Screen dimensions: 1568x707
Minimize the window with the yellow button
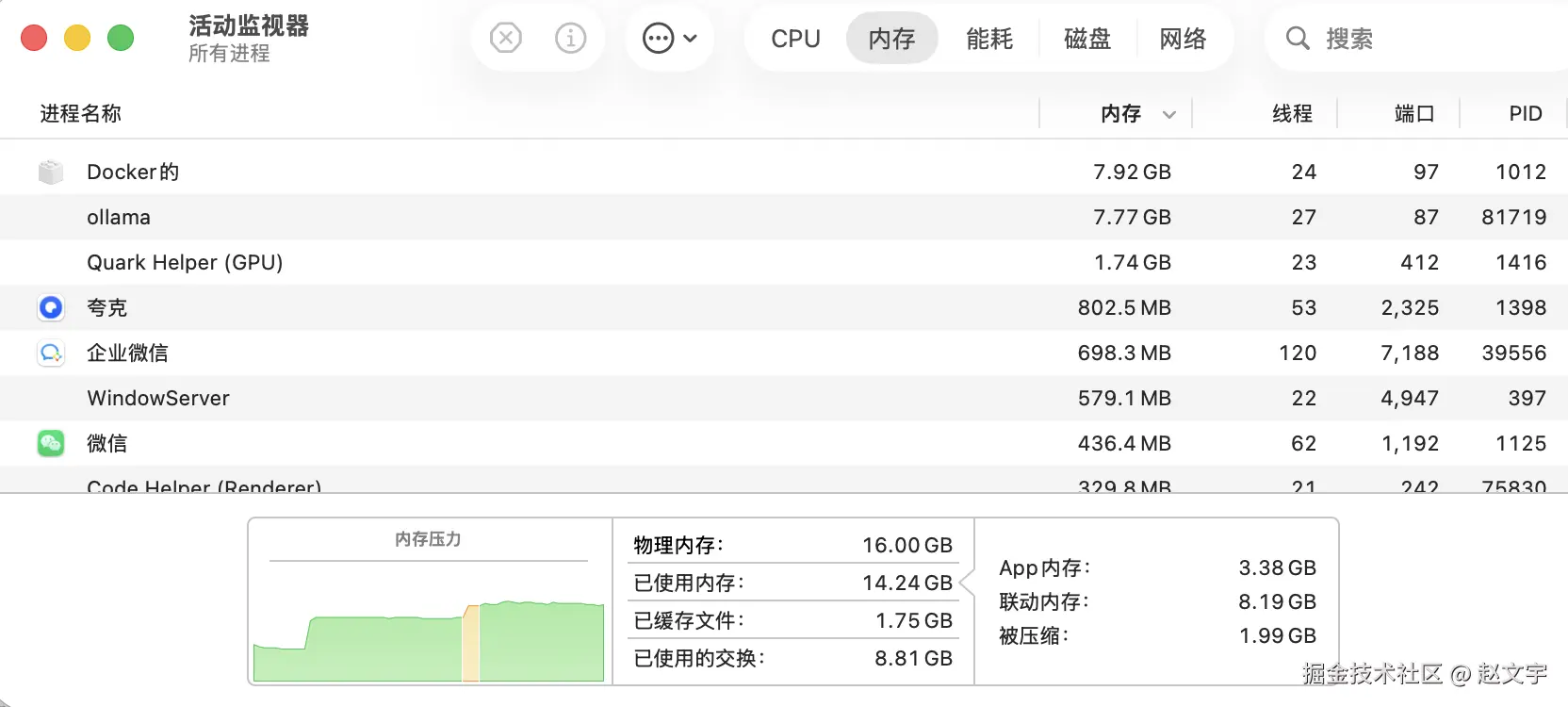tap(77, 38)
